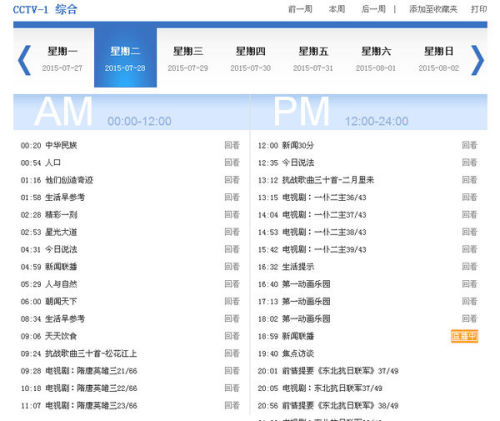Click program title 焦点访谈 at 19:40
The width and height of the screenshot is (500, 421).
(x=298, y=353)
